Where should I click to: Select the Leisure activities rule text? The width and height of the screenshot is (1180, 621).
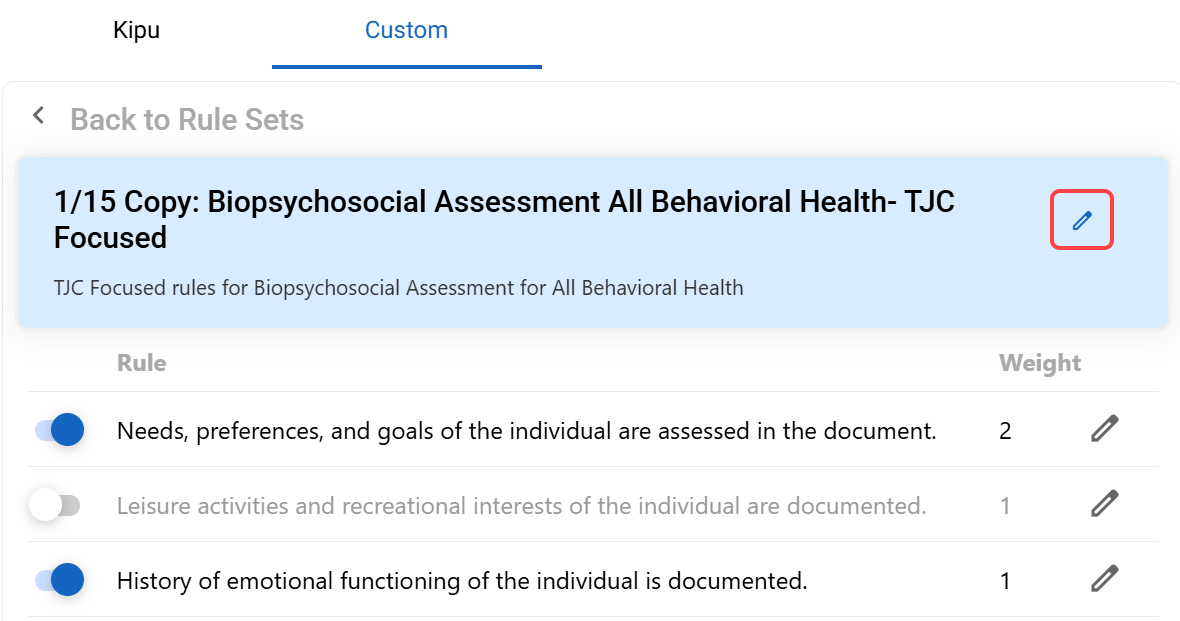[x=521, y=506]
